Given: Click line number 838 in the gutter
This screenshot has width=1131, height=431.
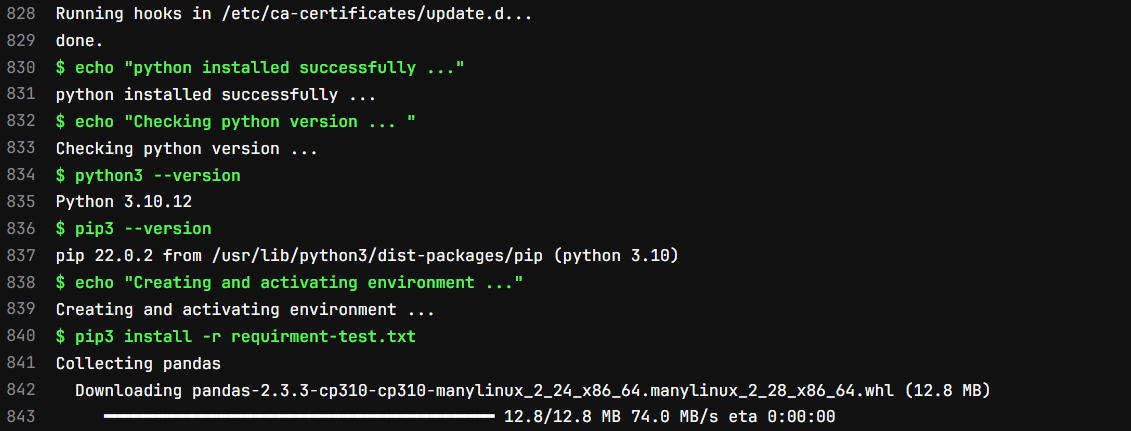Looking at the screenshot, I should tap(20, 283).
